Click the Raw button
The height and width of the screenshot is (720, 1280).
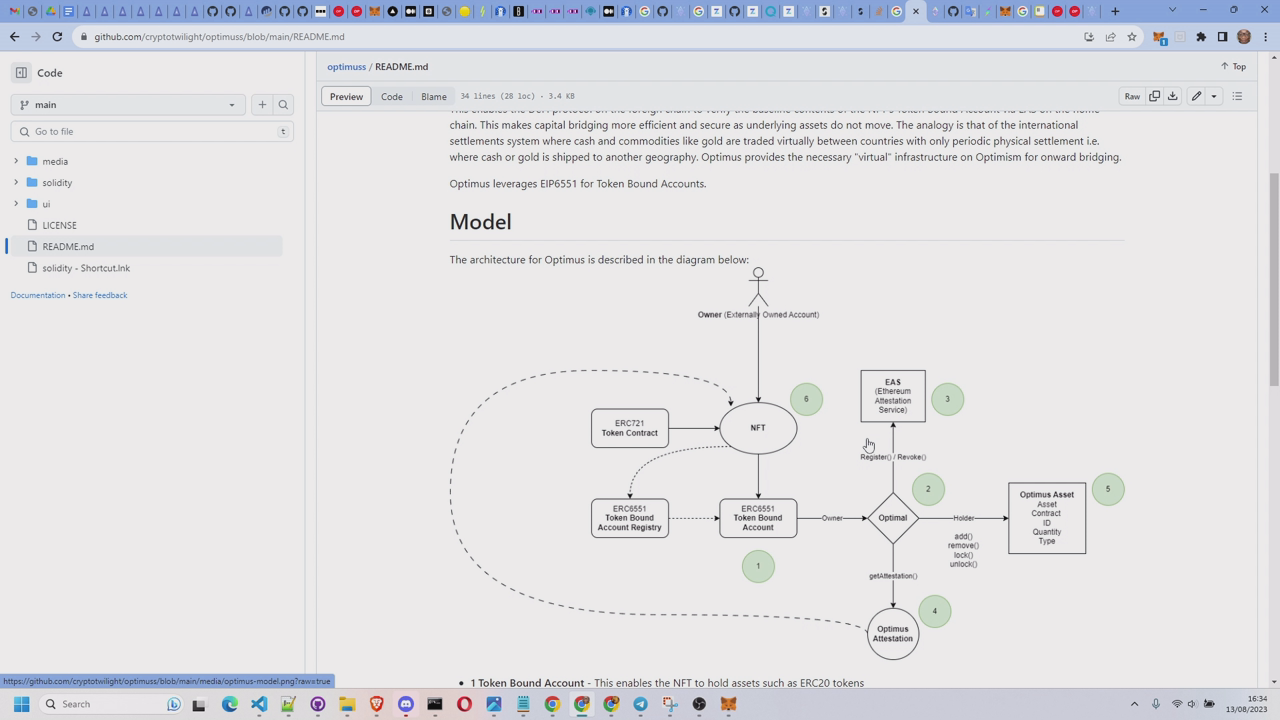(x=1132, y=96)
